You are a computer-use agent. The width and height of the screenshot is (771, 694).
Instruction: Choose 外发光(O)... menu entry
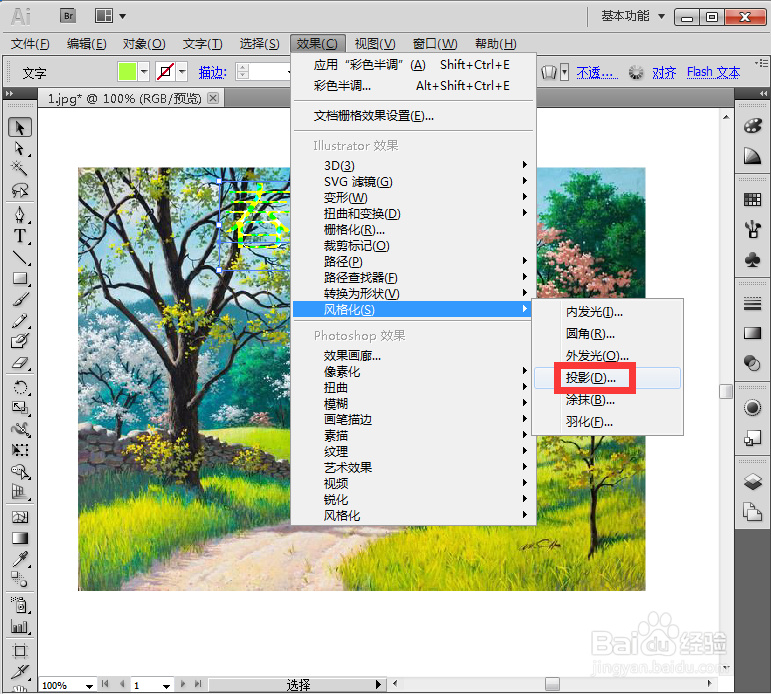point(607,356)
